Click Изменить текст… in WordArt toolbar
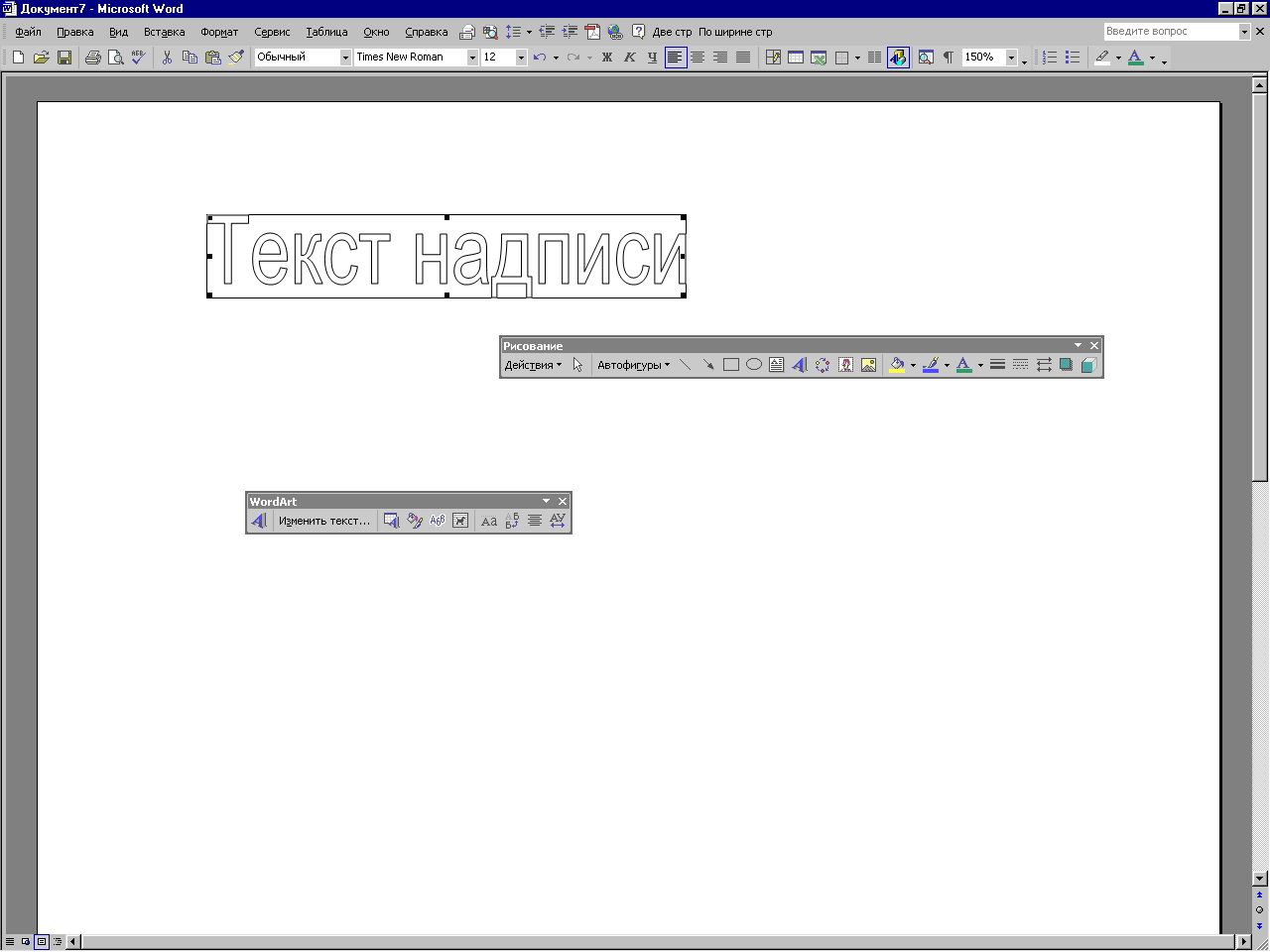 tap(324, 521)
